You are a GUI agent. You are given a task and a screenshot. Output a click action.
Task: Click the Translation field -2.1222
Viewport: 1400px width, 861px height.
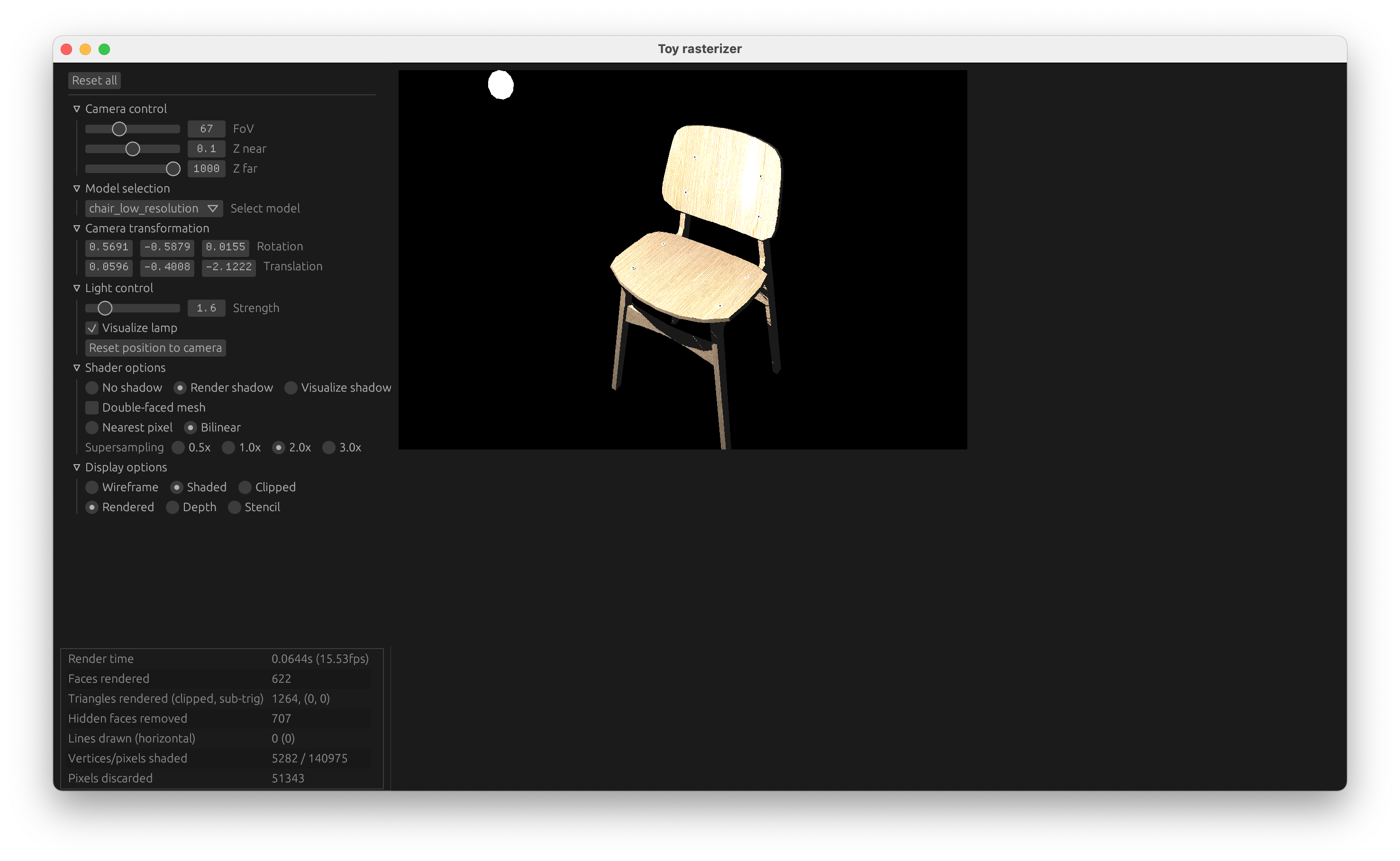tap(229, 266)
